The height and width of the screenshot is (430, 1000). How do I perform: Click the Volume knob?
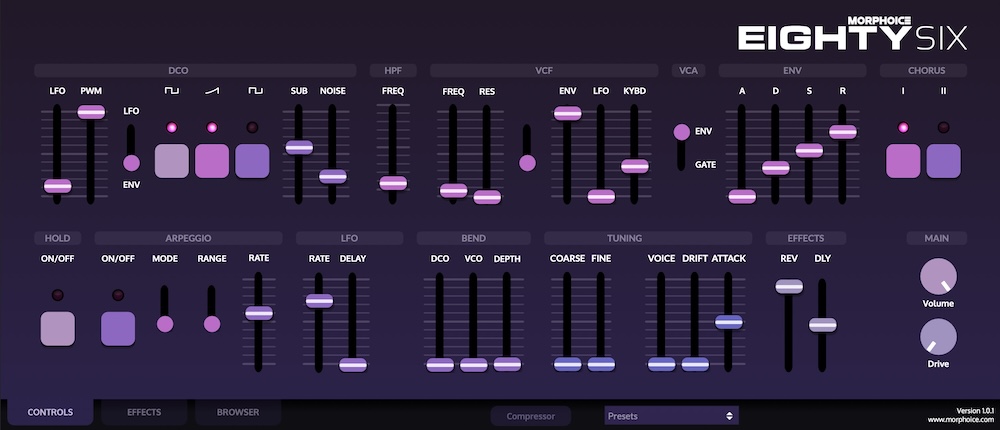pos(938,276)
